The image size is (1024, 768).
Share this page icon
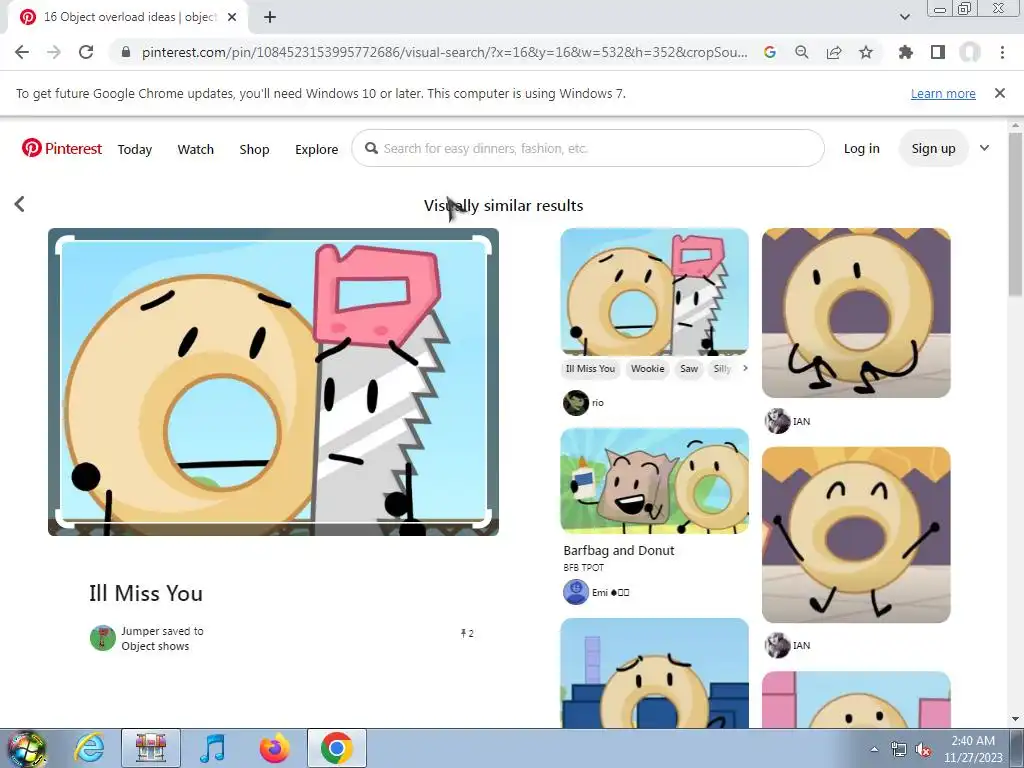click(834, 52)
